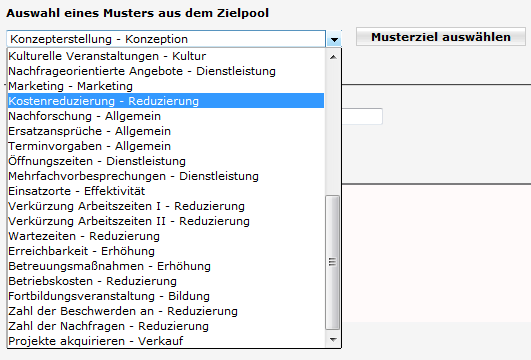
Task: Click the empty input field behind the list
Action: (x=362, y=116)
